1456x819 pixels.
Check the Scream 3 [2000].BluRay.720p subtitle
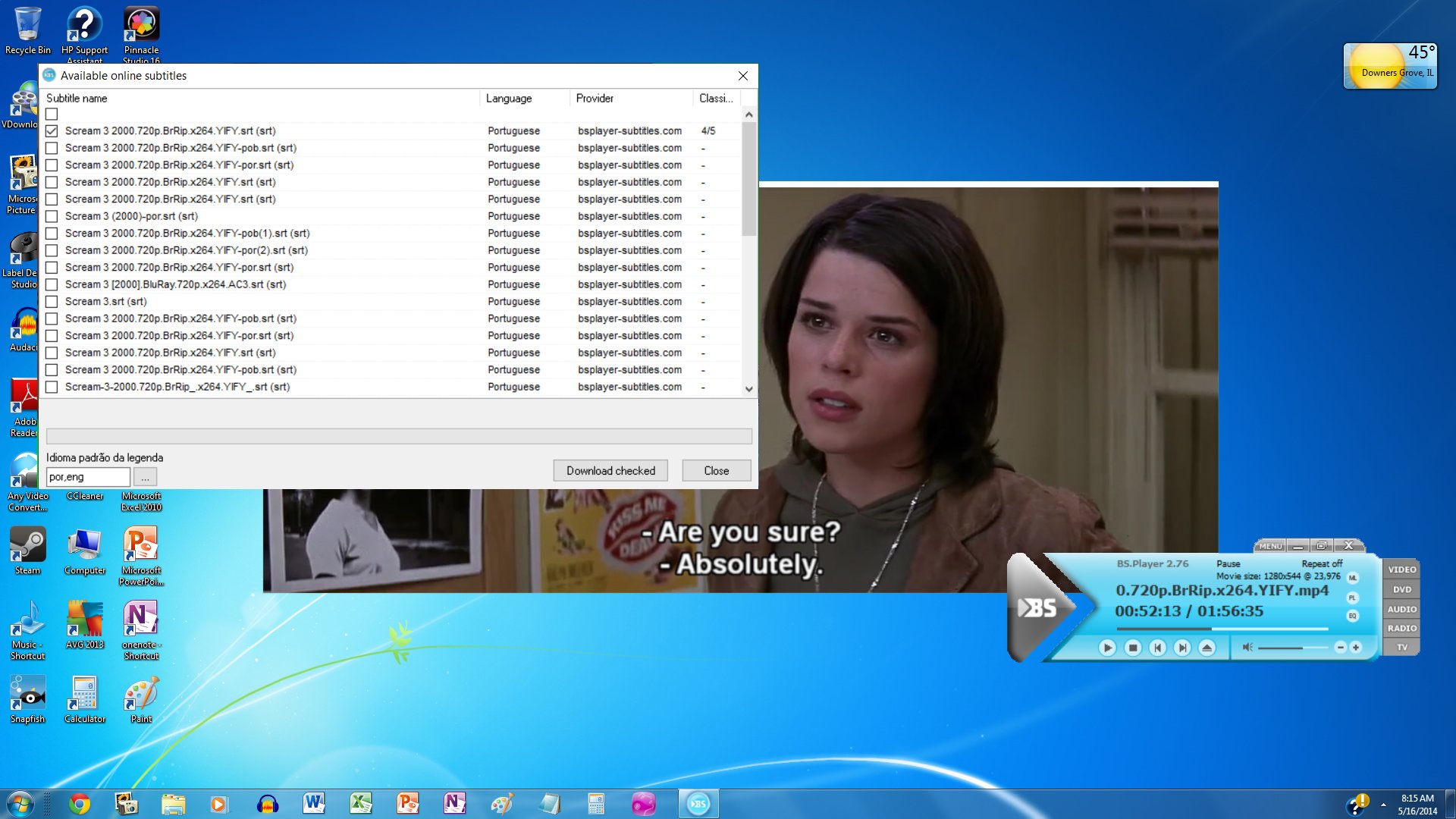(52, 284)
